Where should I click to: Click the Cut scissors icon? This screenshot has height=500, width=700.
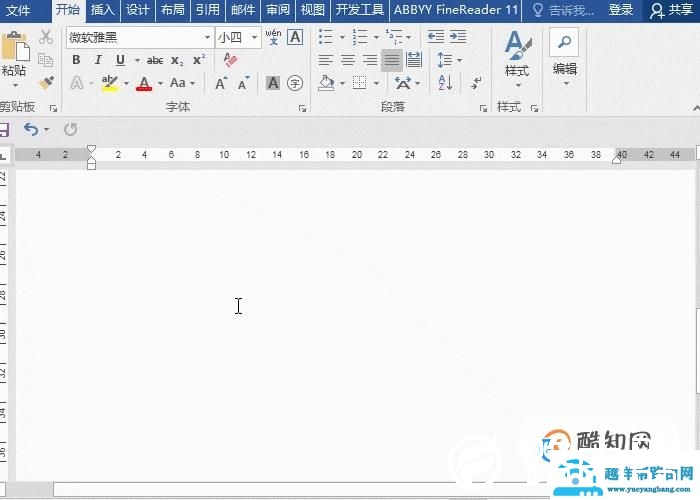click(x=45, y=37)
